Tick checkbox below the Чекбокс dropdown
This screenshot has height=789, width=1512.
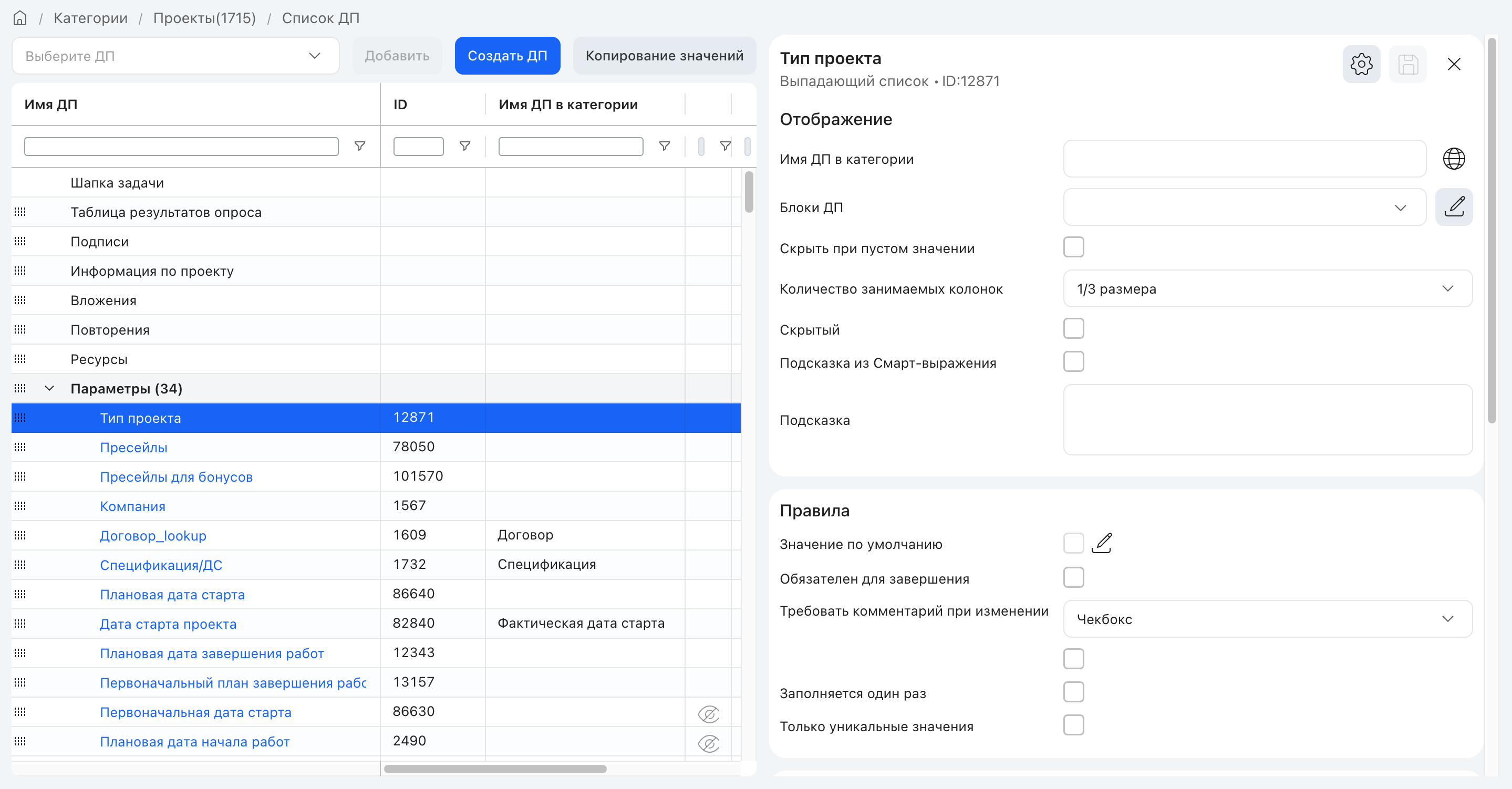(1073, 659)
